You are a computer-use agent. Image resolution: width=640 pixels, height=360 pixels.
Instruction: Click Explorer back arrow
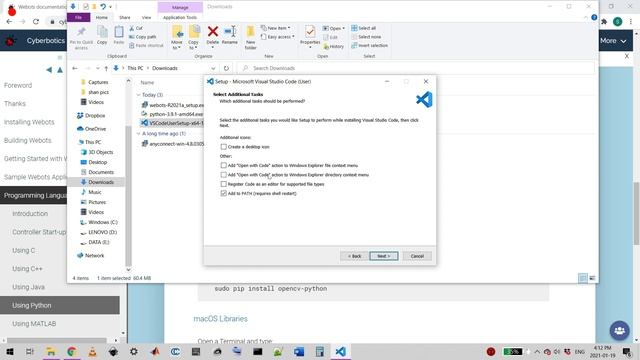click(x=75, y=68)
